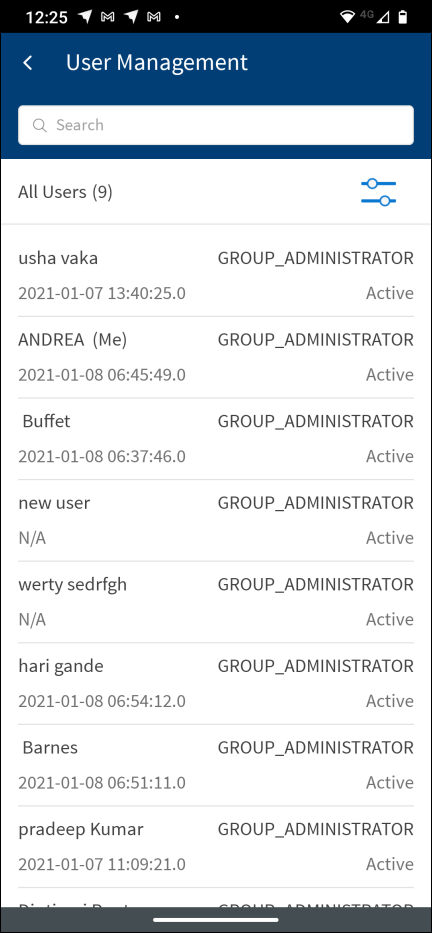Open the filter sliders icon
432x933 pixels.
[x=378, y=192]
